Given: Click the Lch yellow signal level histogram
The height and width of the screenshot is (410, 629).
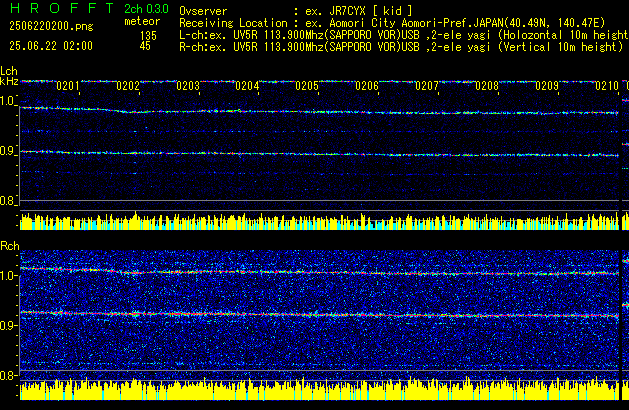Looking at the screenshot, I should pos(319,221).
